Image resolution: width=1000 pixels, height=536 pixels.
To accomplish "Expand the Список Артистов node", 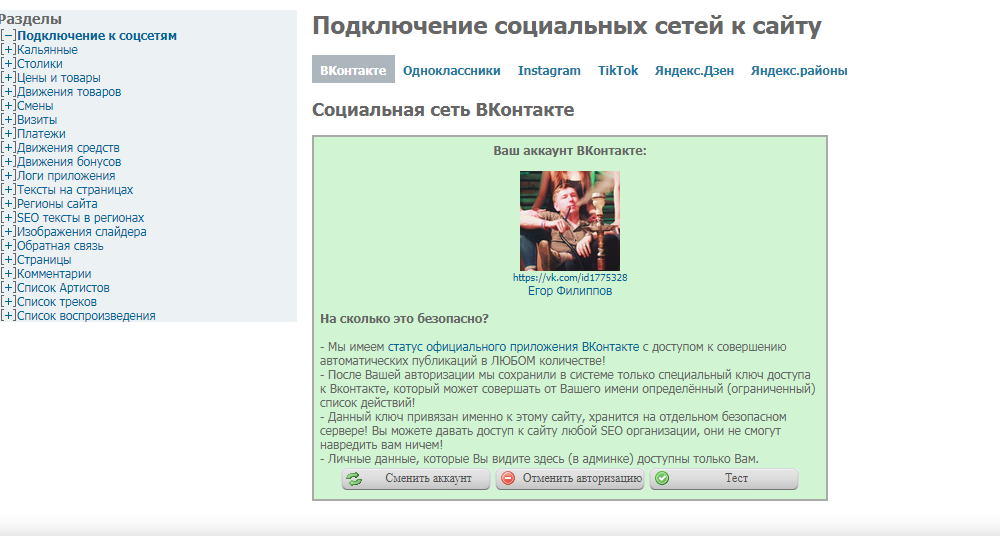I will click(x=8, y=288).
